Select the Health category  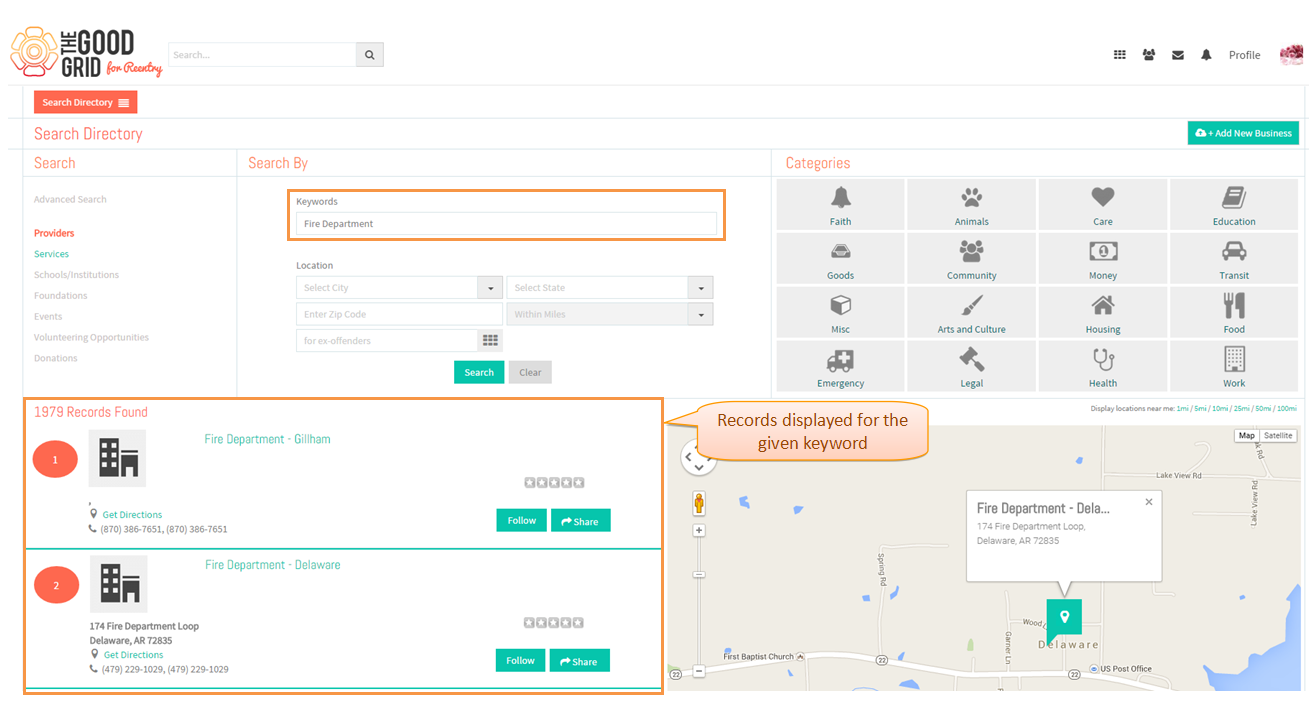coord(1102,367)
